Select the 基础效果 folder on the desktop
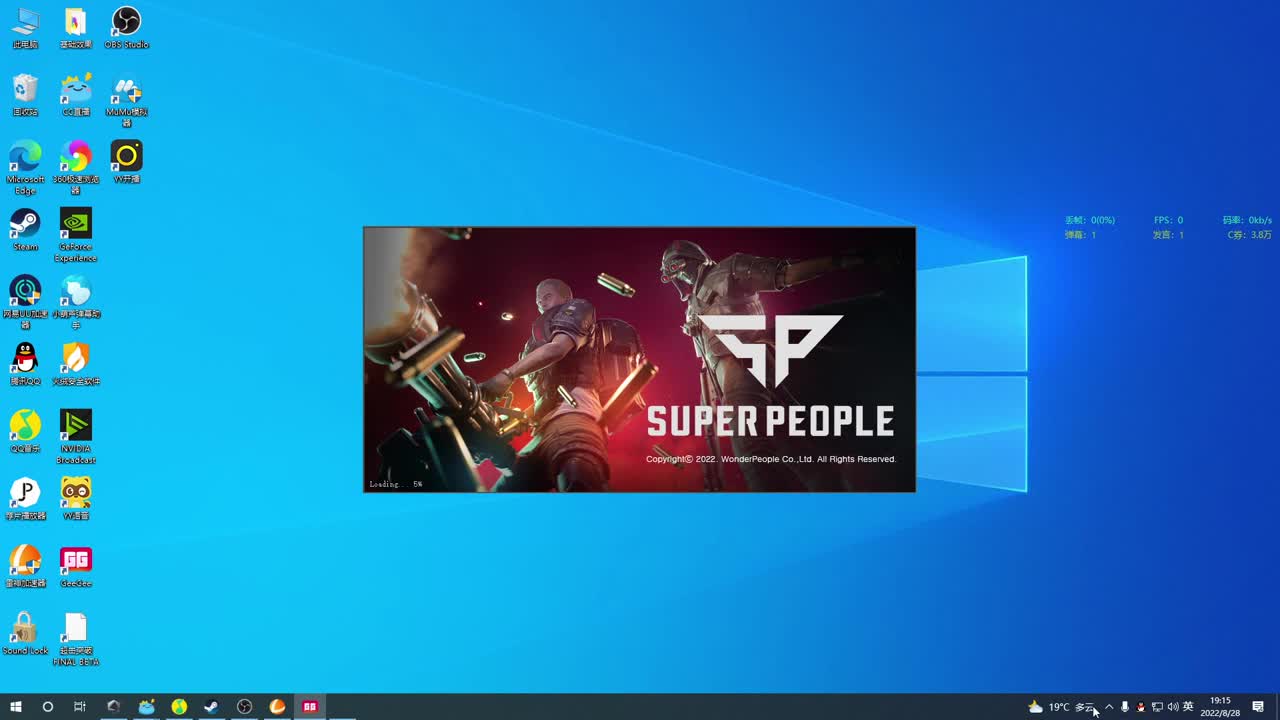 point(76,28)
